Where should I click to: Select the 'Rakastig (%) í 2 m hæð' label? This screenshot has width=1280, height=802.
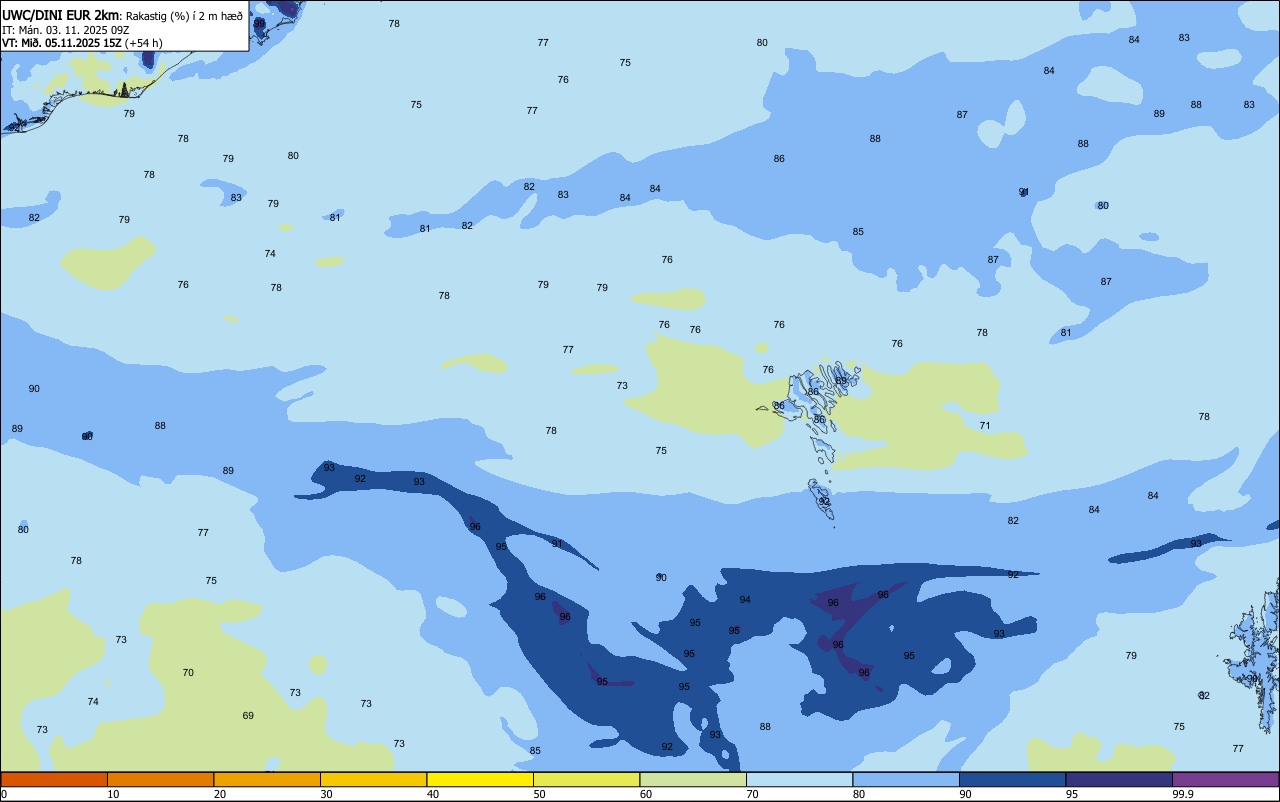point(184,16)
